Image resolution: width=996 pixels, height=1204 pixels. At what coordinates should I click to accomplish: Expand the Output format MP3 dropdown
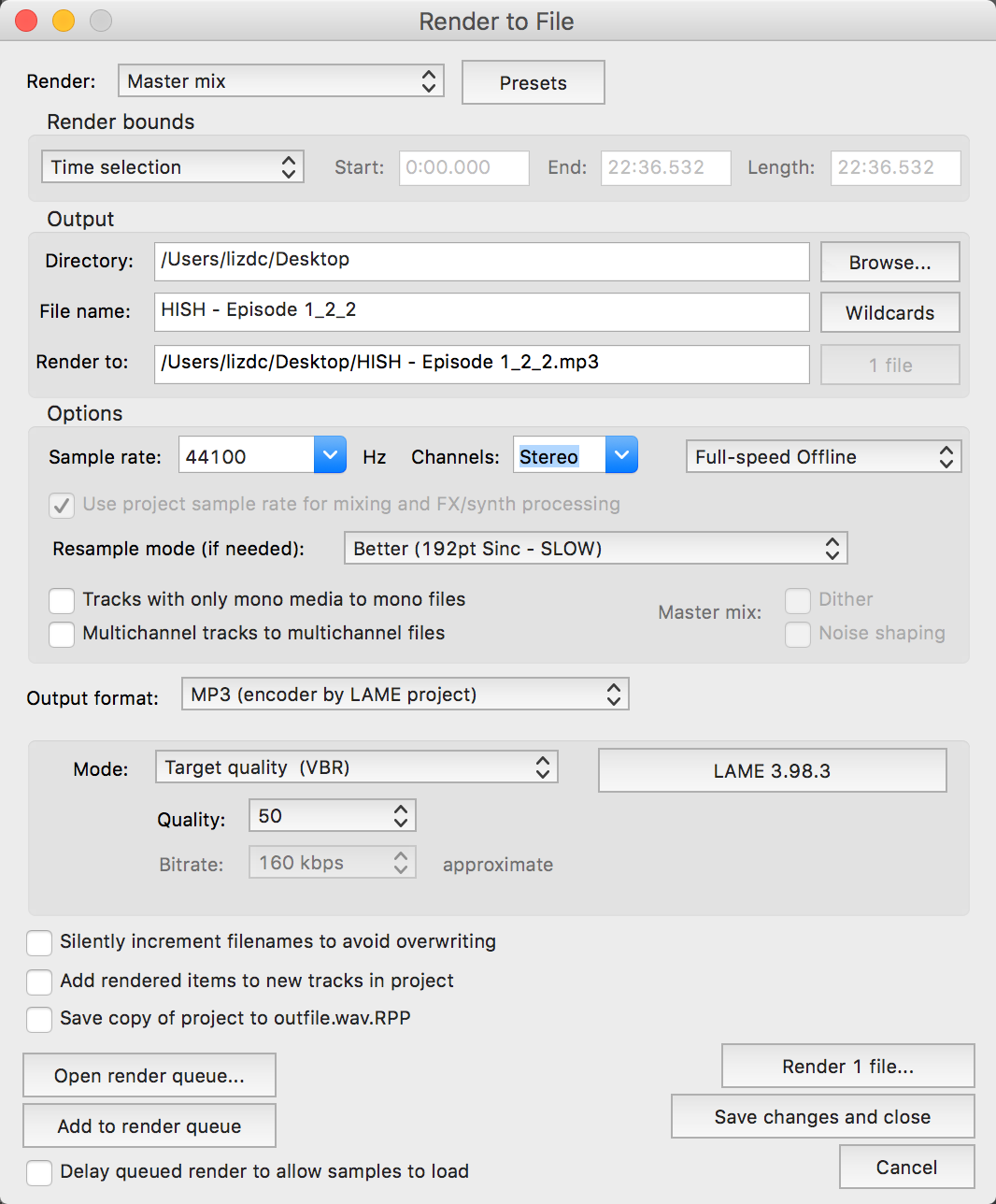[x=405, y=695]
